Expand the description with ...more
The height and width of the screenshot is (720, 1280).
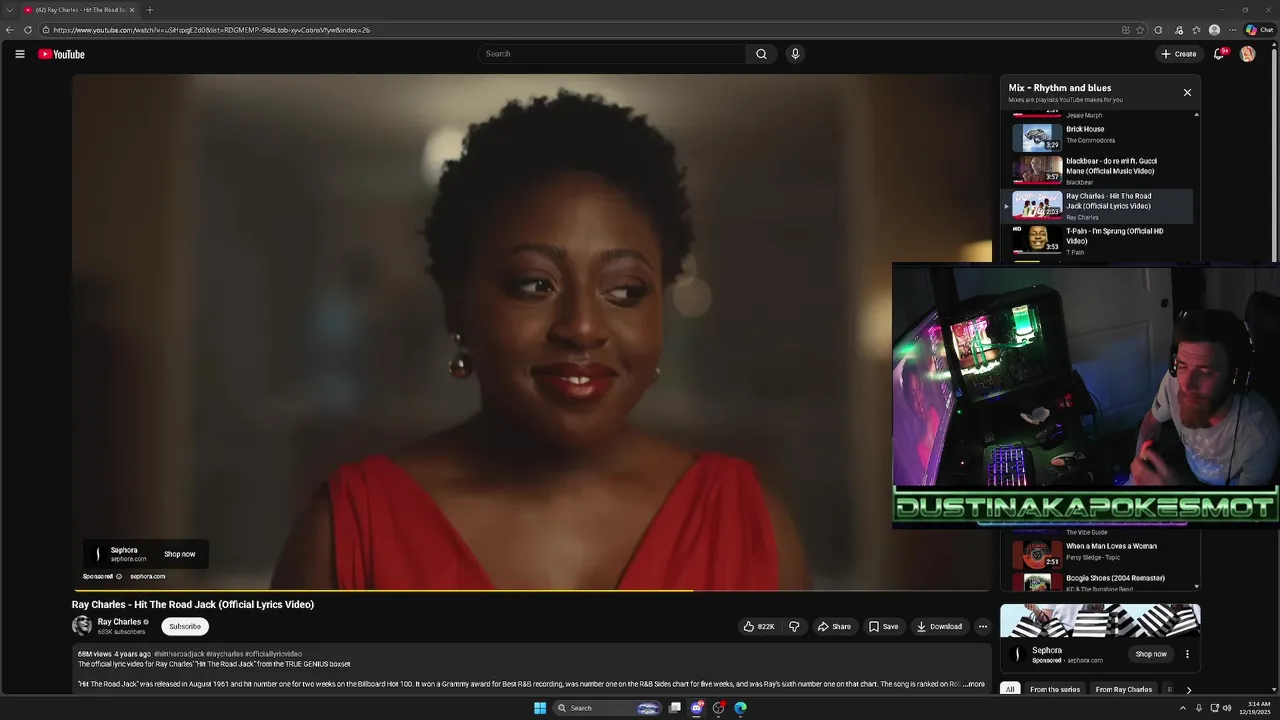(973, 684)
